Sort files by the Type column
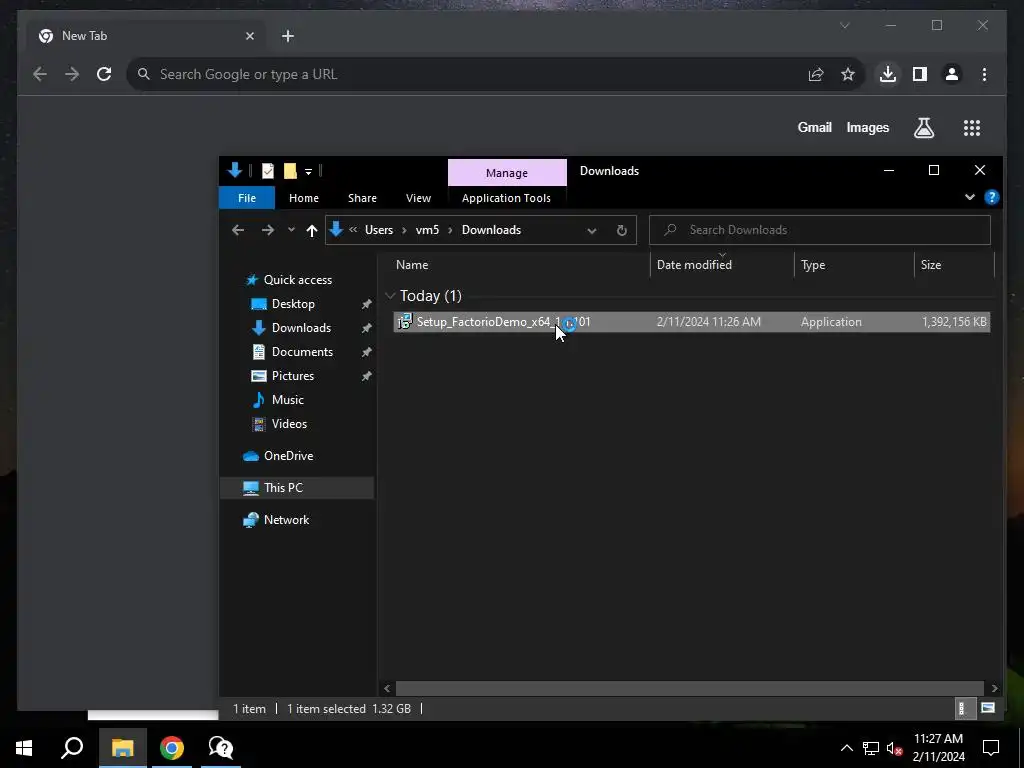This screenshot has height=768, width=1024. pyautogui.click(x=813, y=264)
